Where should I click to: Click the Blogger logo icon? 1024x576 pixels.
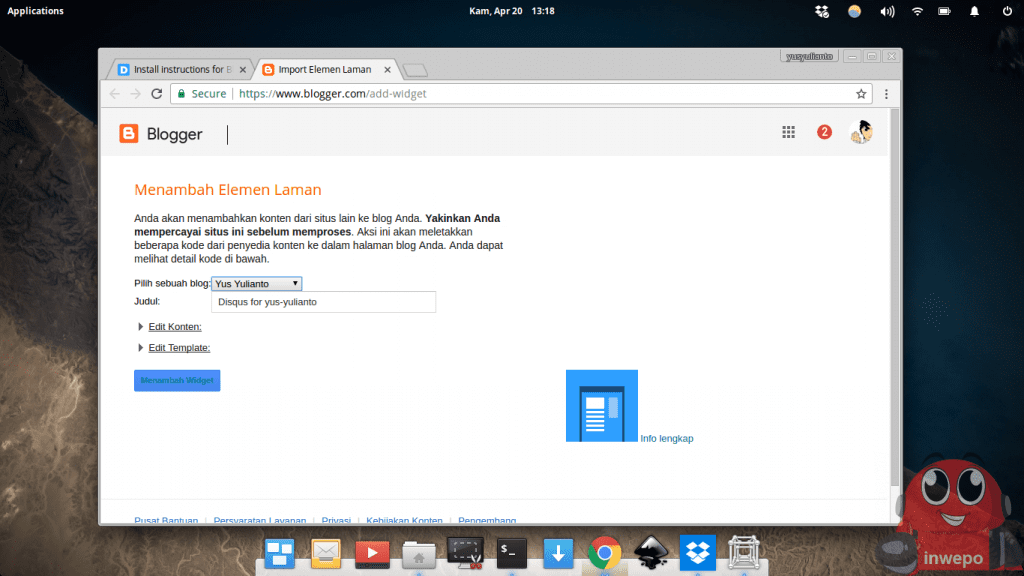129,134
